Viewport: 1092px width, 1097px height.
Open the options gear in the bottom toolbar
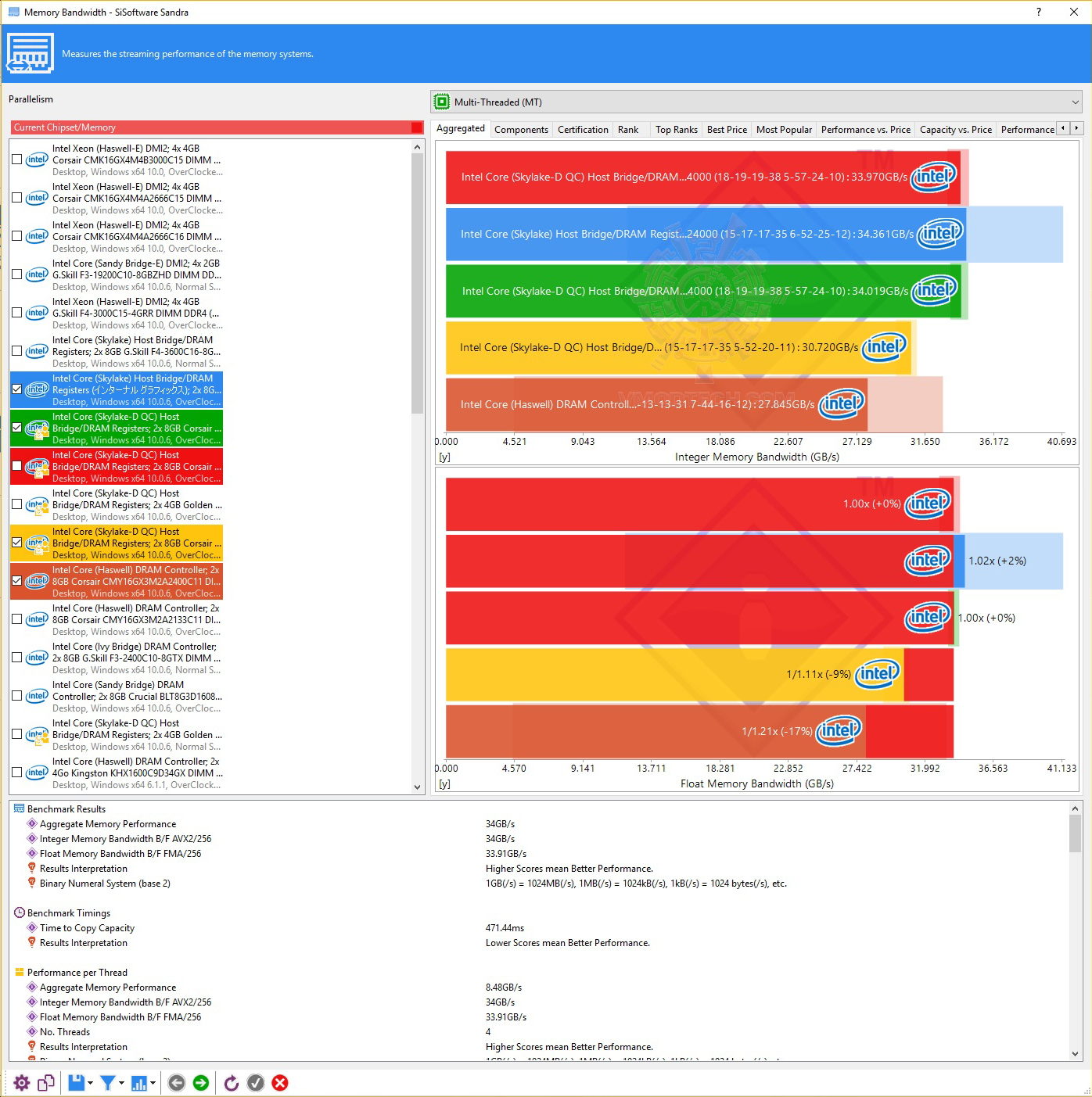pyautogui.click(x=22, y=1083)
